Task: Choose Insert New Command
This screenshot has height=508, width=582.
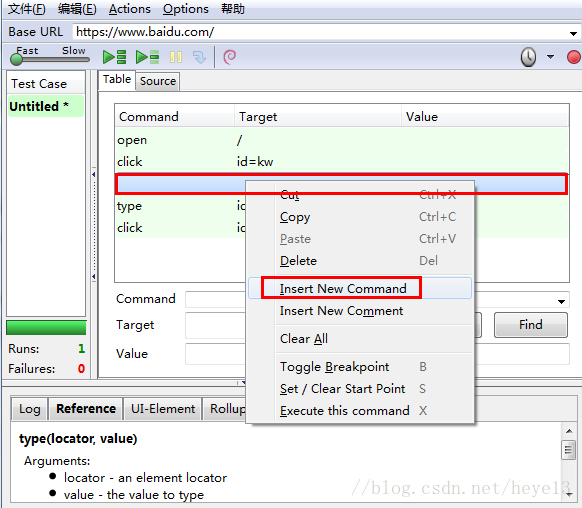Action: pyautogui.click(x=360, y=288)
